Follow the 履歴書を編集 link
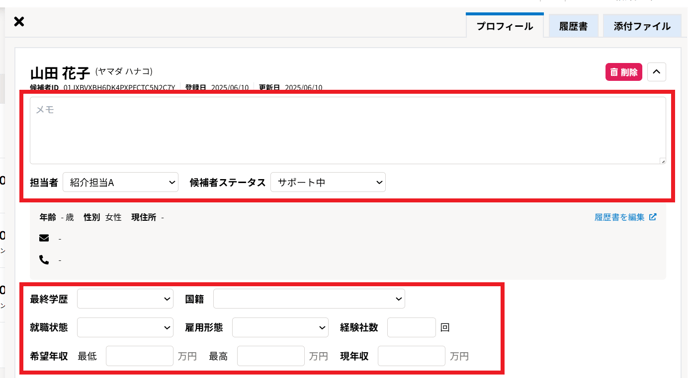 pyautogui.click(x=619, y=217)
